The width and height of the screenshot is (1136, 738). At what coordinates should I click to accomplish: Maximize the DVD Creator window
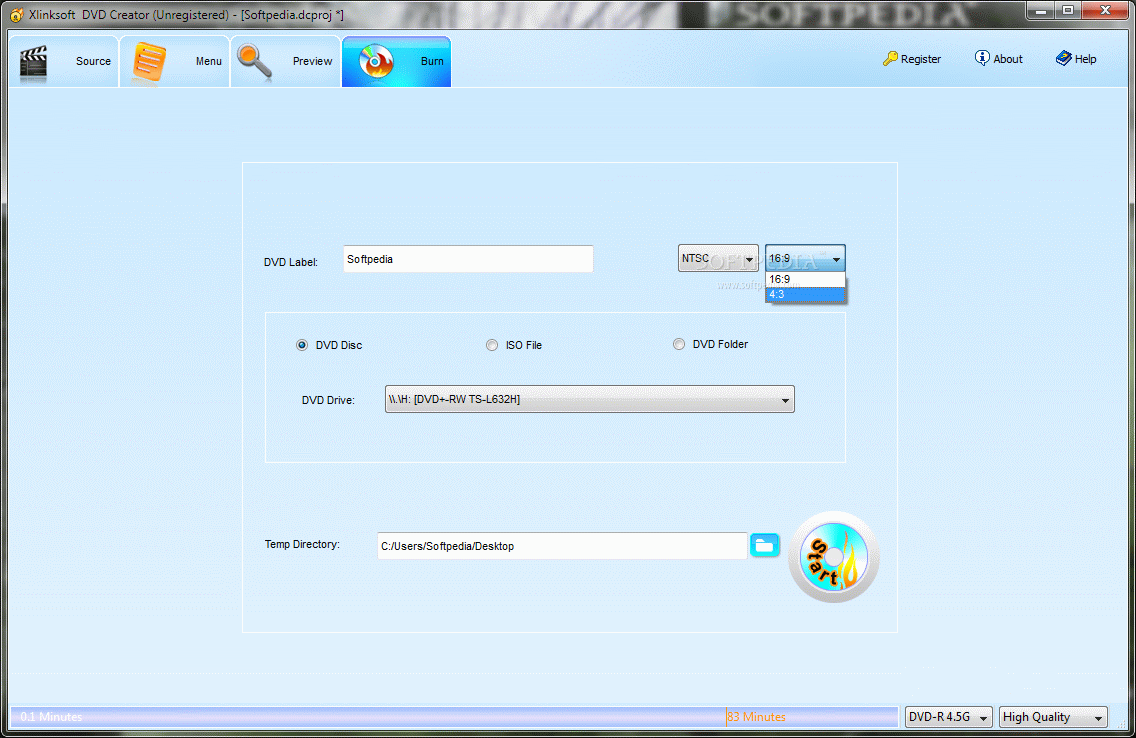pyautogui.click(x=1068, y=10)
